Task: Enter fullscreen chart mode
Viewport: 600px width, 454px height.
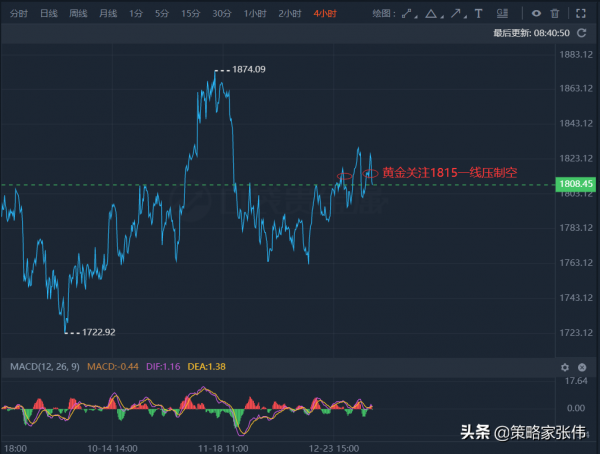Action: tap(581, 14)
